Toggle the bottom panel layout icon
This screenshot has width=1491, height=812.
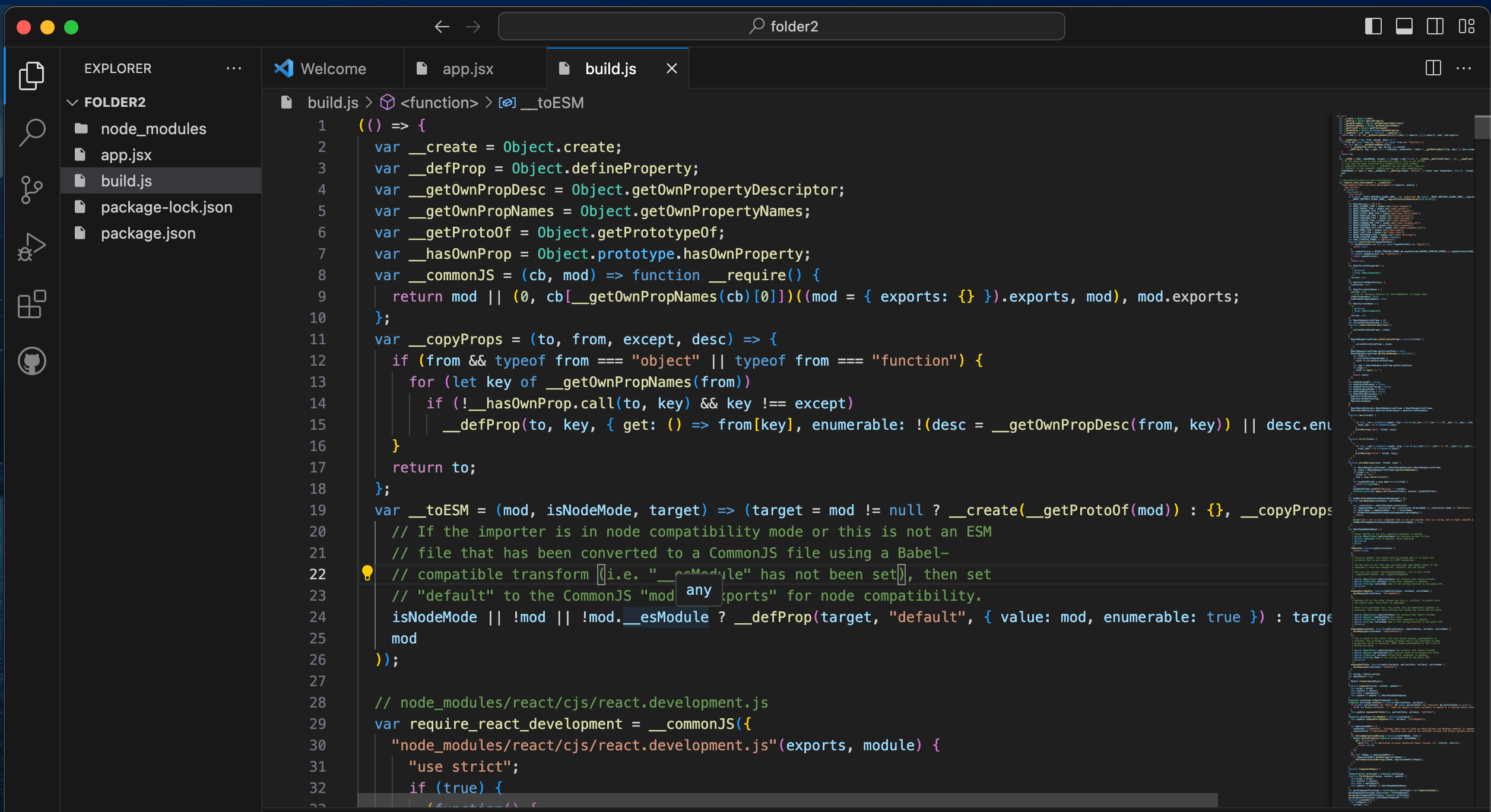(x=1404, y=27)
